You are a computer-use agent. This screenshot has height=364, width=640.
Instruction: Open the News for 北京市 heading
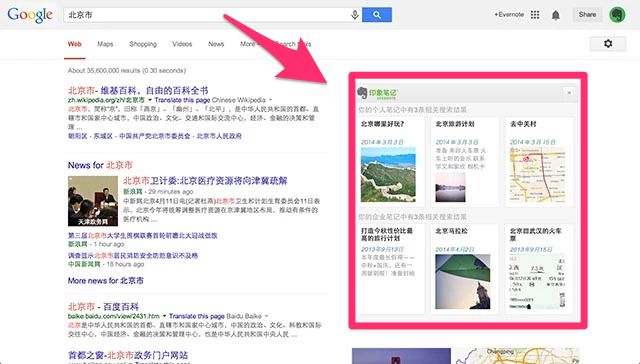click(x=100, y=165)
